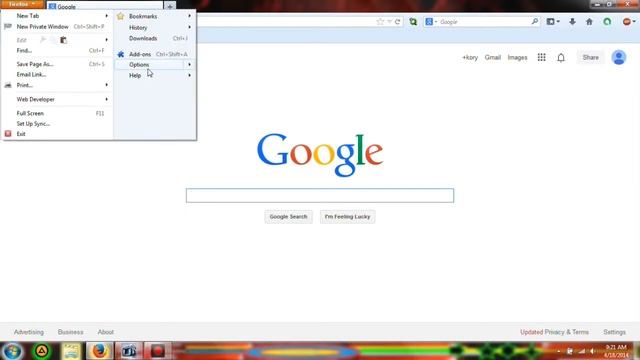Viewport: 640px width, 360px height.
Task: Expand arrow next to Bookmarks
Action: [x=189, y=16]
